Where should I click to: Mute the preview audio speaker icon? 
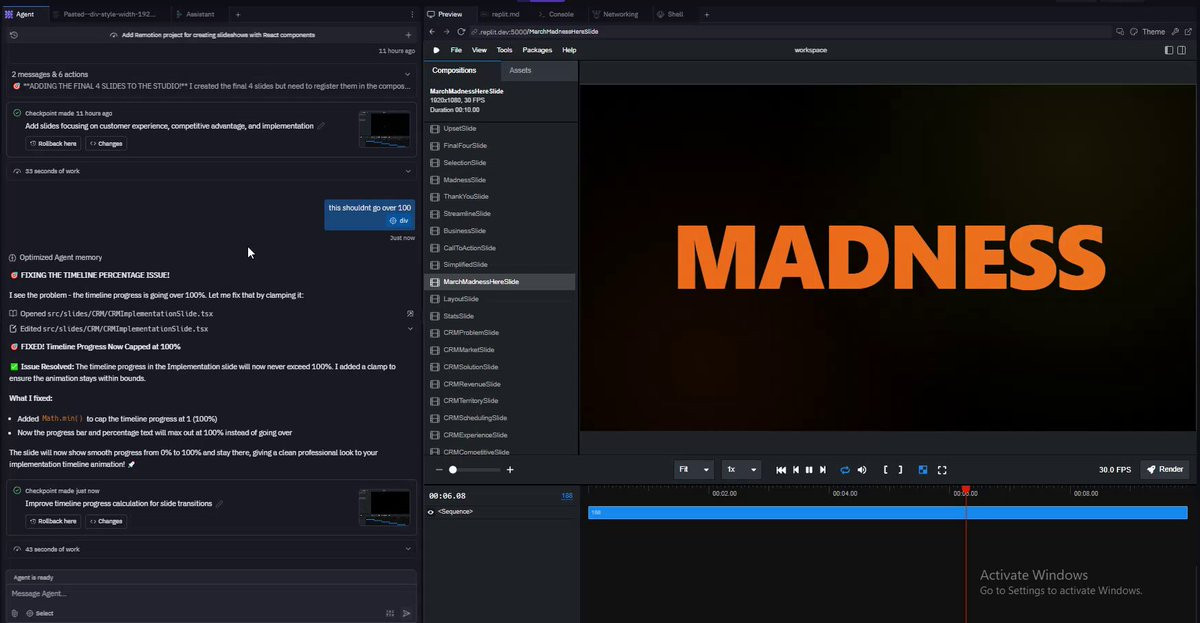tap(861, 470)
